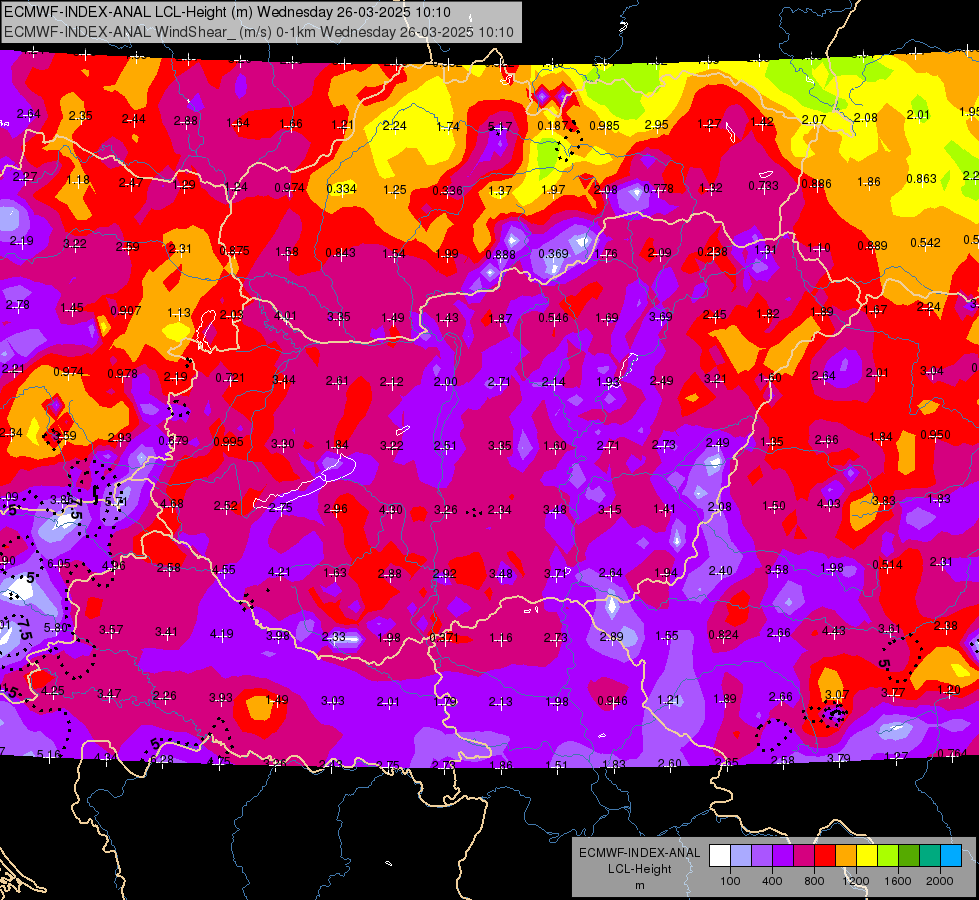Click wind shear value 3.07
The image size is (979, 900).
[837, 694]
